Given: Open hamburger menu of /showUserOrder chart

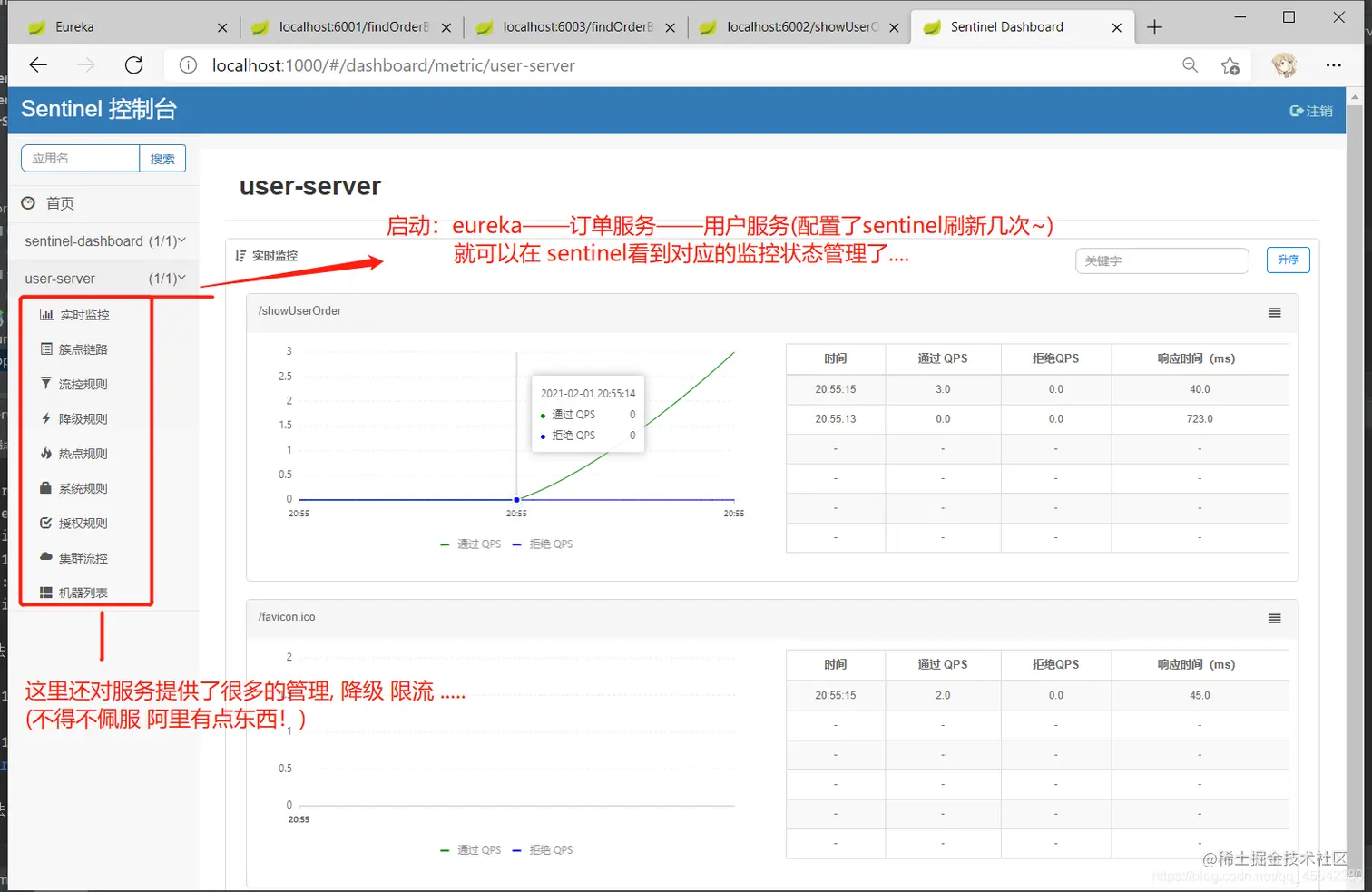Looking at the screenshot, I should coord(1275,312).
